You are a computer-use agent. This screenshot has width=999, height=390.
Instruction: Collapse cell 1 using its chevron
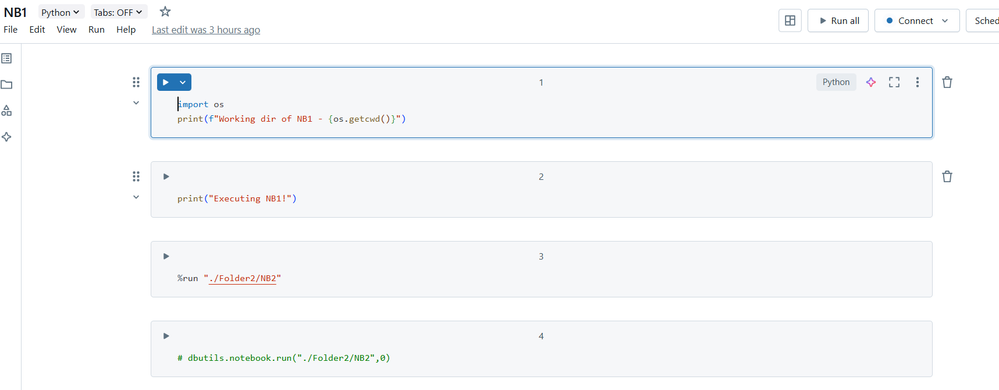tap(136, 103)
